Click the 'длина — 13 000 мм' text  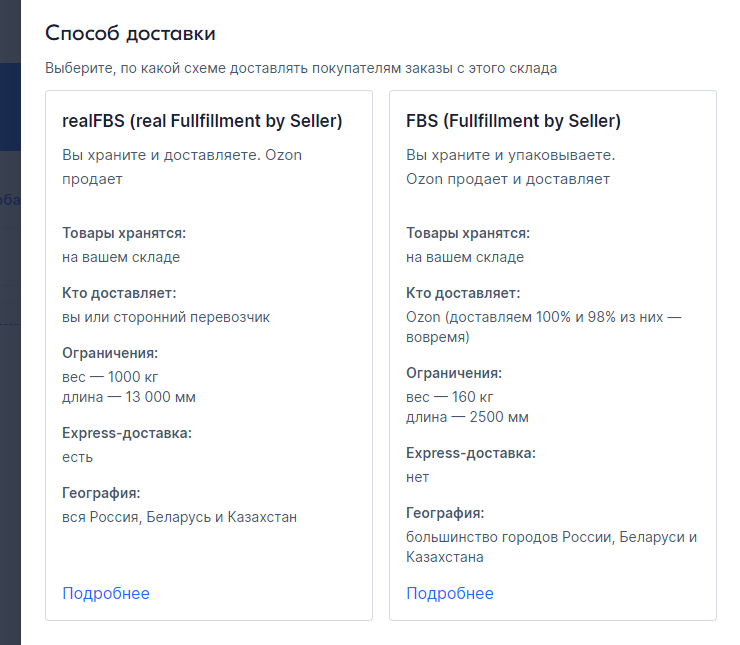pyautogui.click(x=129, y=397)
